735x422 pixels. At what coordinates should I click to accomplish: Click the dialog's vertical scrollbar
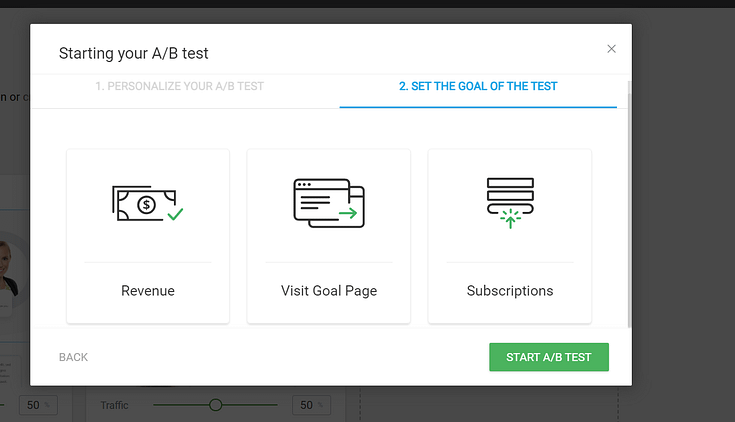pyautogui.click(x=629, y=204)
